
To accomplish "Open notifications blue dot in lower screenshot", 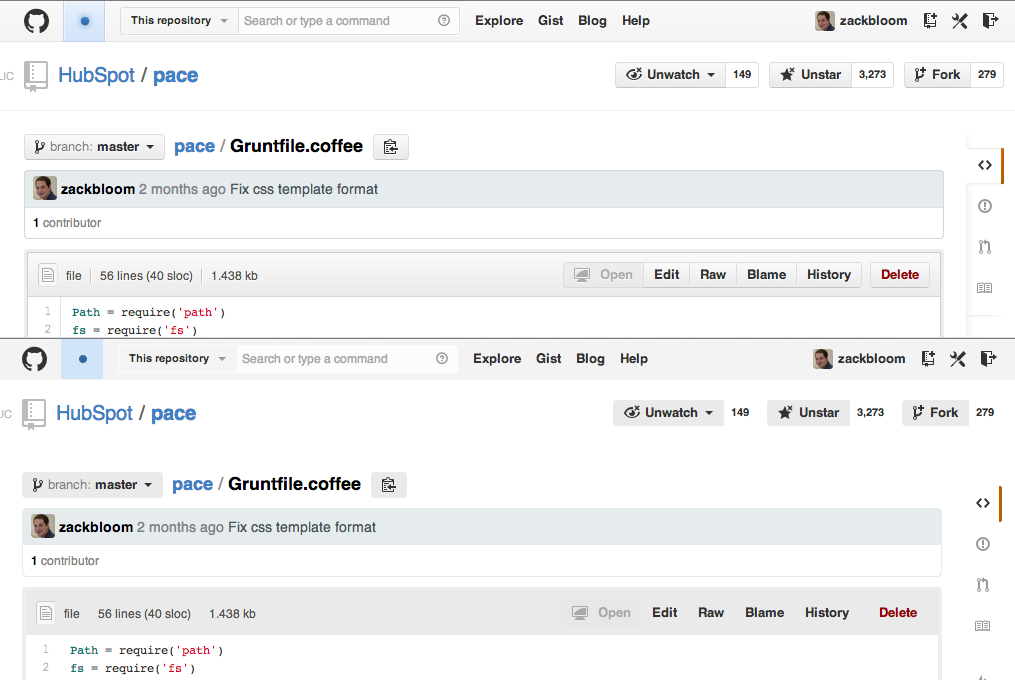I will coord(82,359).
